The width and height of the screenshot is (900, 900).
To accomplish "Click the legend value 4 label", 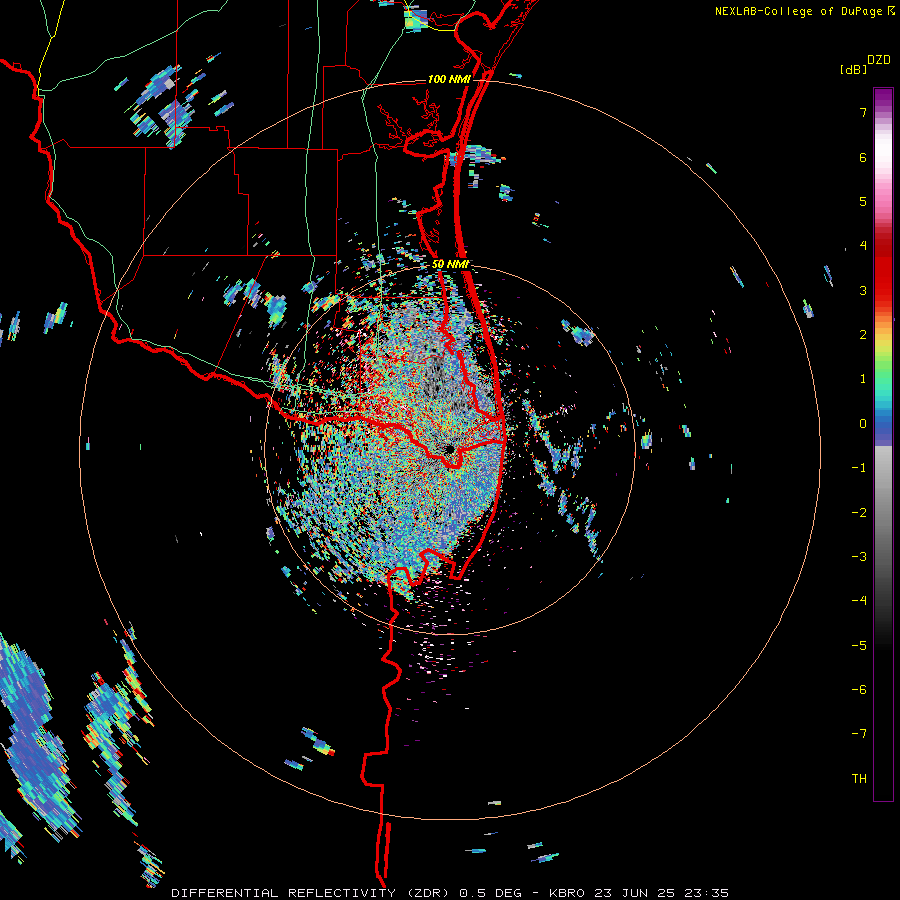I will (x=863, y=246).
